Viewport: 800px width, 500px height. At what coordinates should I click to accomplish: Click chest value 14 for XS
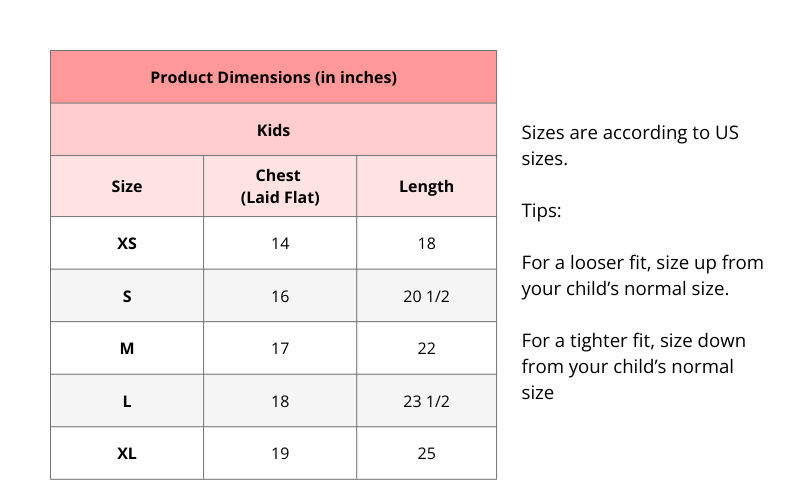(280, 243)
